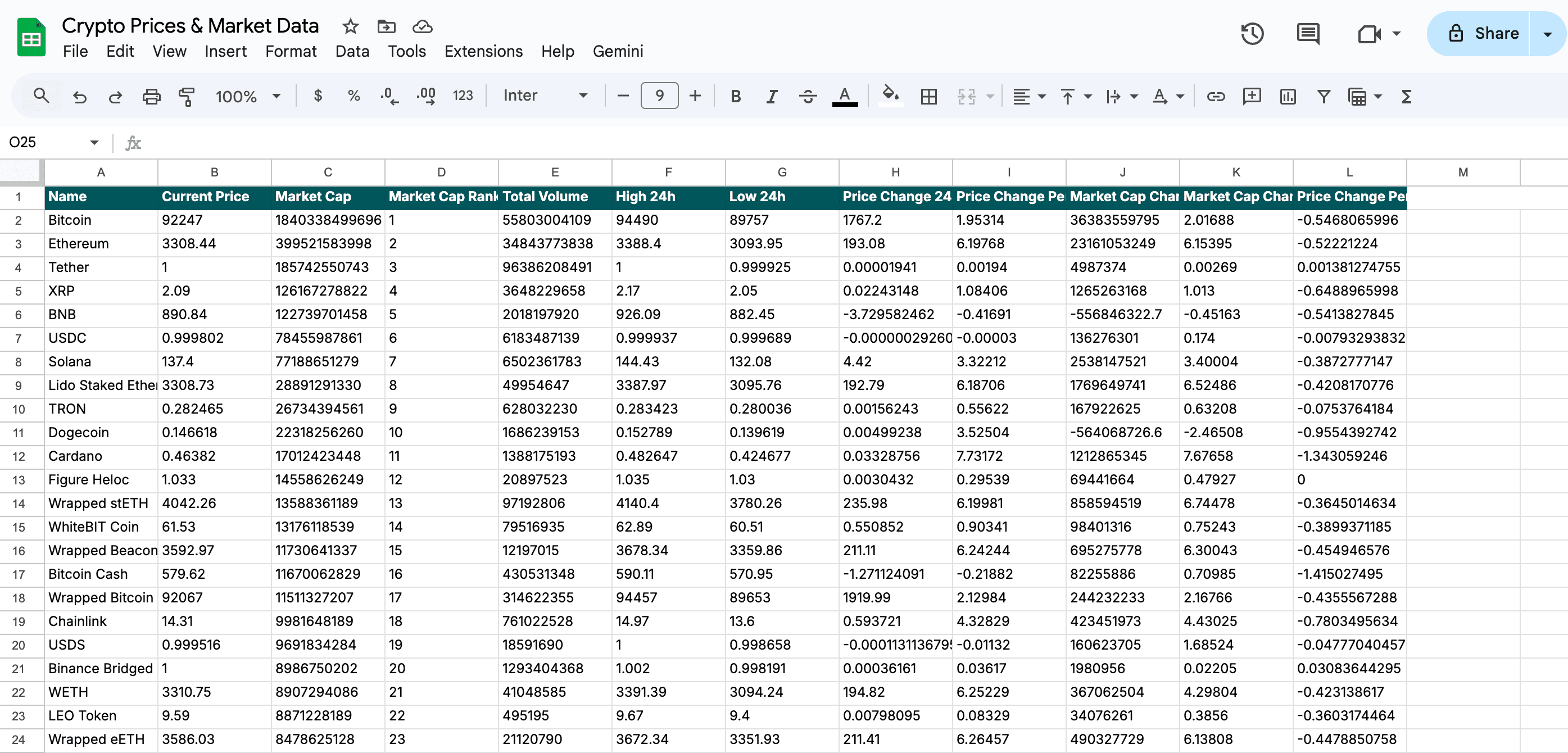Open the Insert menu

point(225,51)
